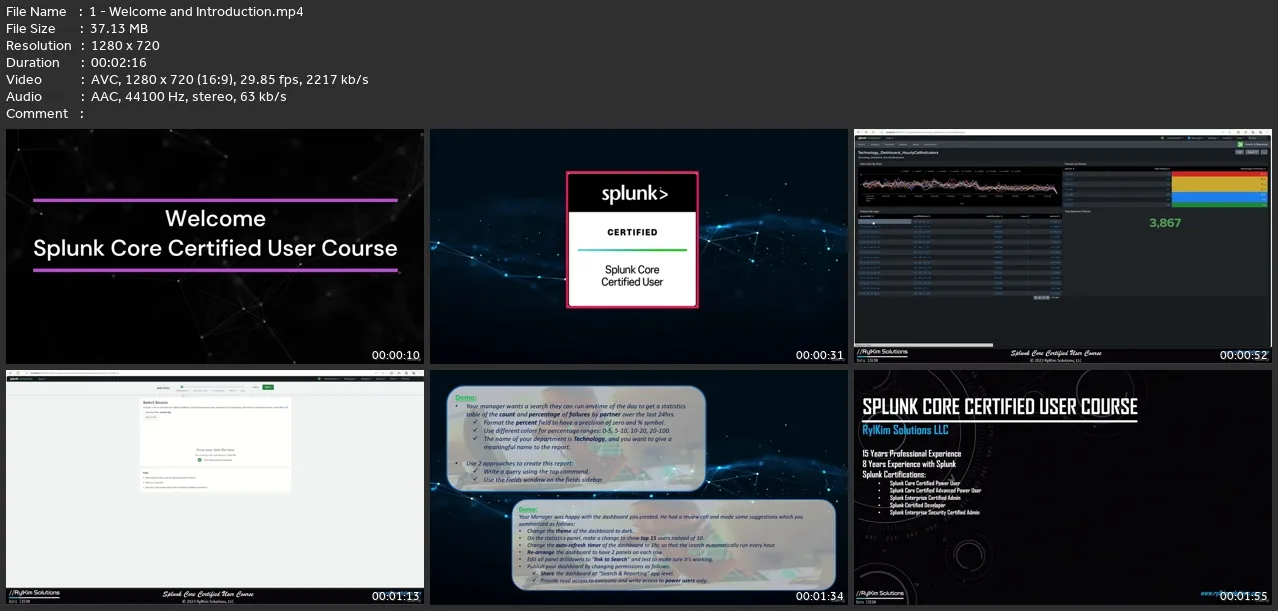Open the Splunk certified badge thumbnail
This screenshot has height=611, width=1278.
(639, 246)
